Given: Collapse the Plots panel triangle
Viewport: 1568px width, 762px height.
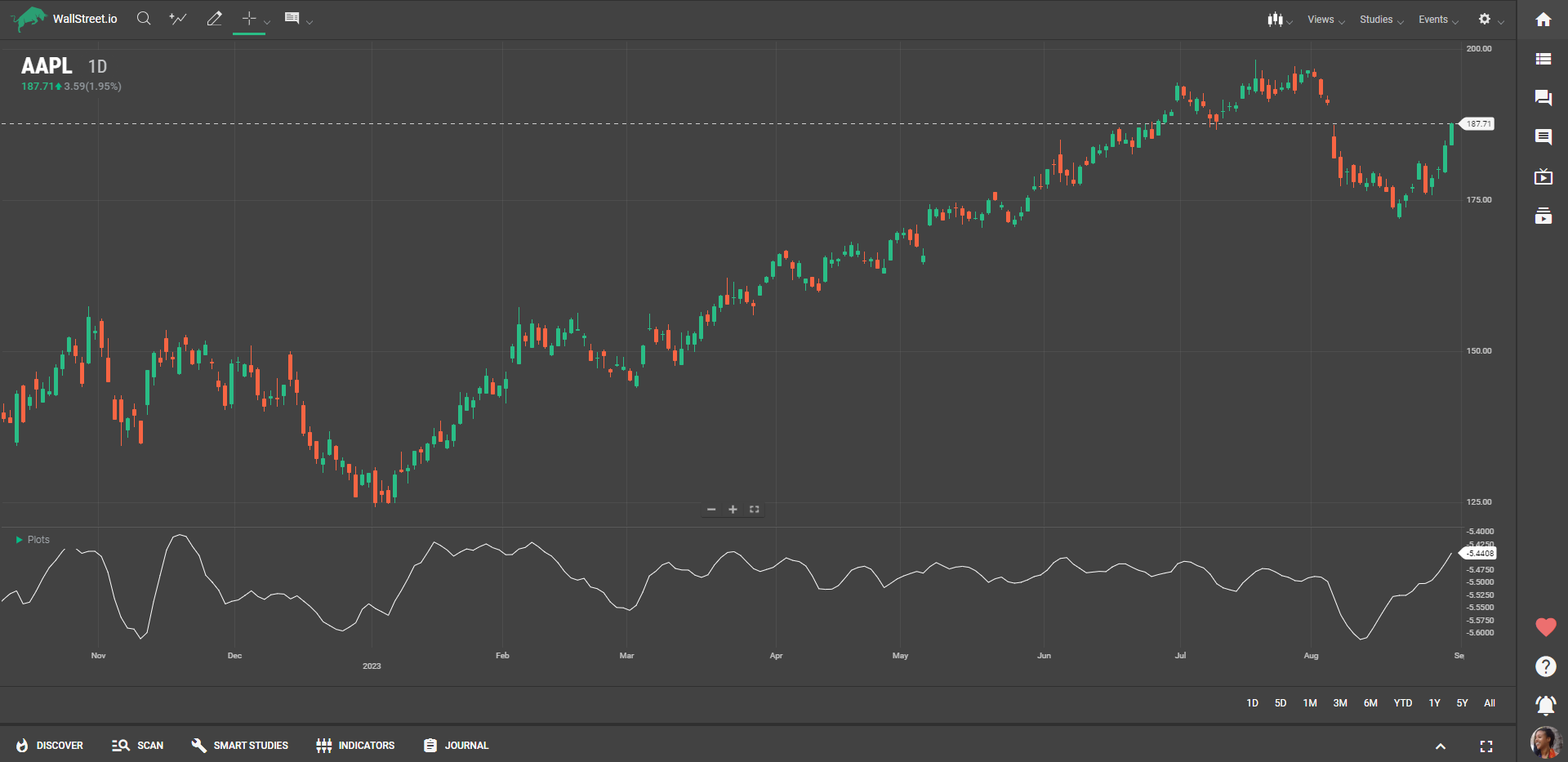Looking at the screenshot, I should pyautogui.click(x=20, y=540).
